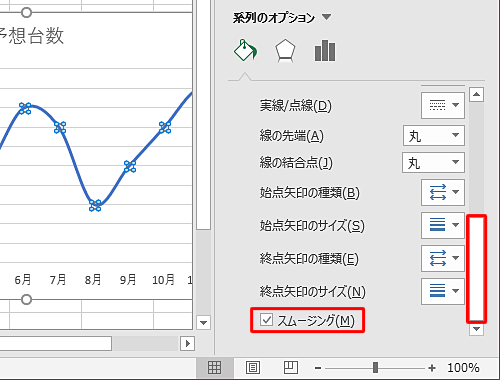
Task: Click the 始点矢印の種類(B) label
Action: [x=310, y=193]
